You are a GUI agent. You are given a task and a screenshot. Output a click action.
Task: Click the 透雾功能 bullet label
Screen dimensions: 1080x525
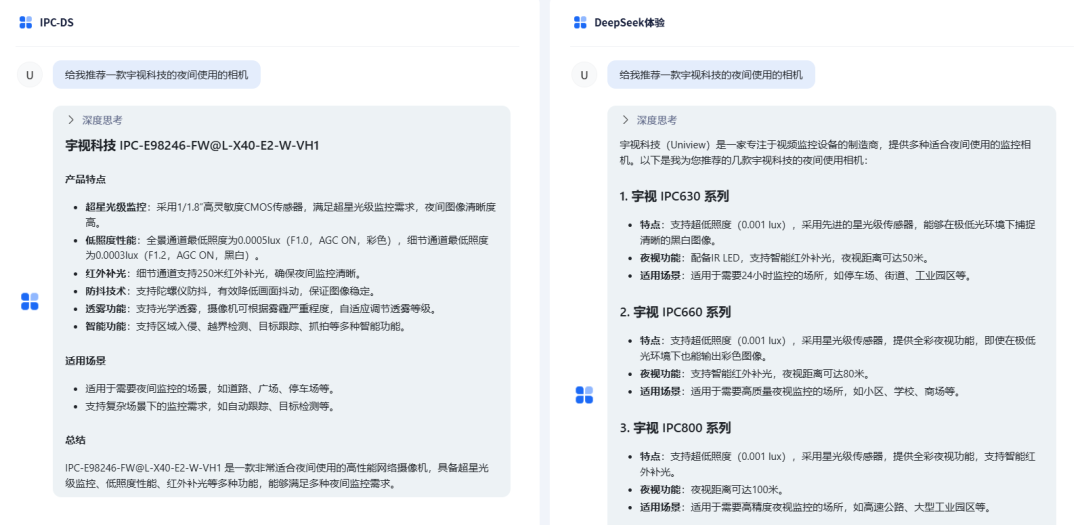(105, 308)
